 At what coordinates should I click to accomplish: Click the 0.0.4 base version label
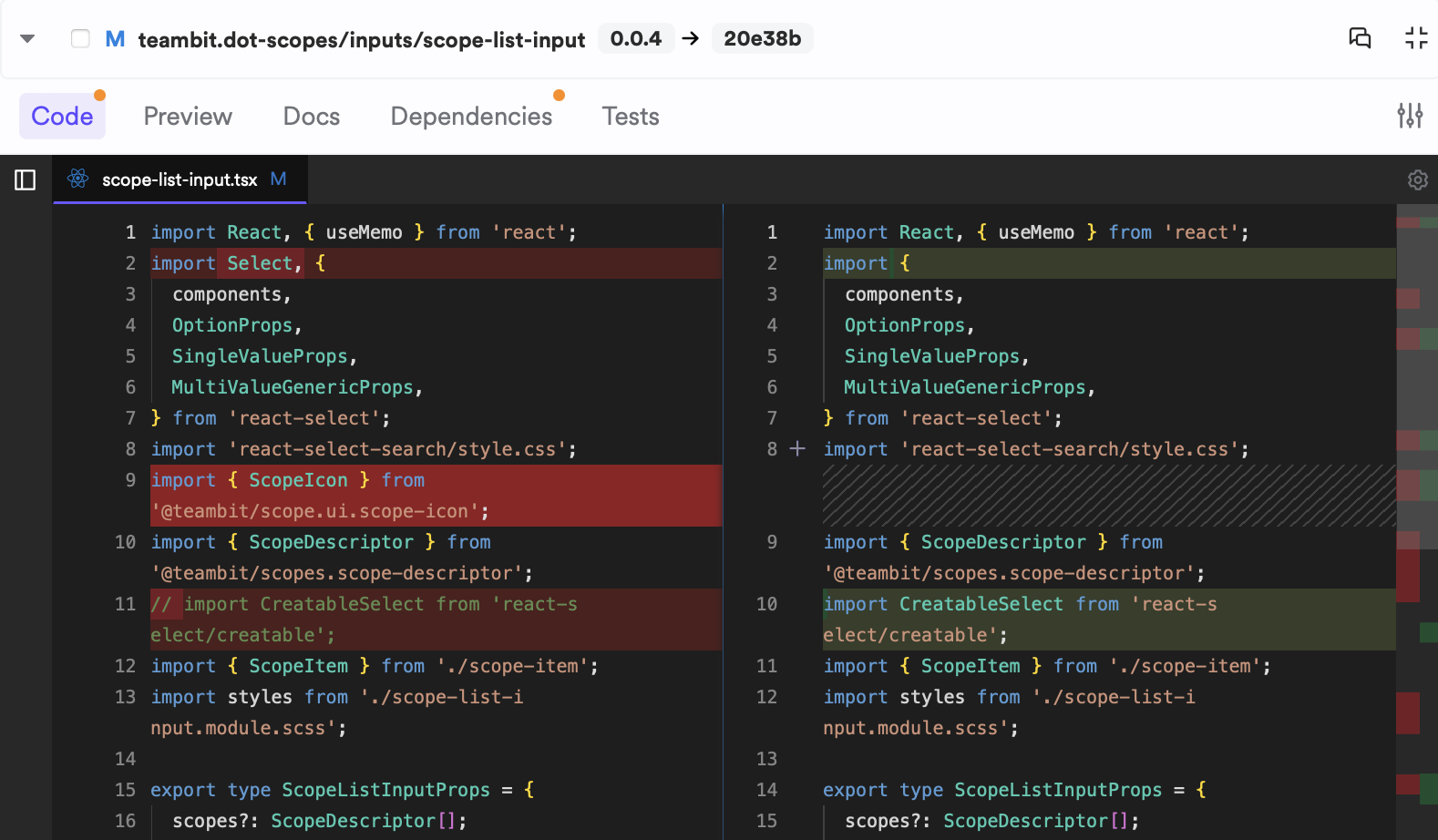pyautogui.click(x=636, y=38)
